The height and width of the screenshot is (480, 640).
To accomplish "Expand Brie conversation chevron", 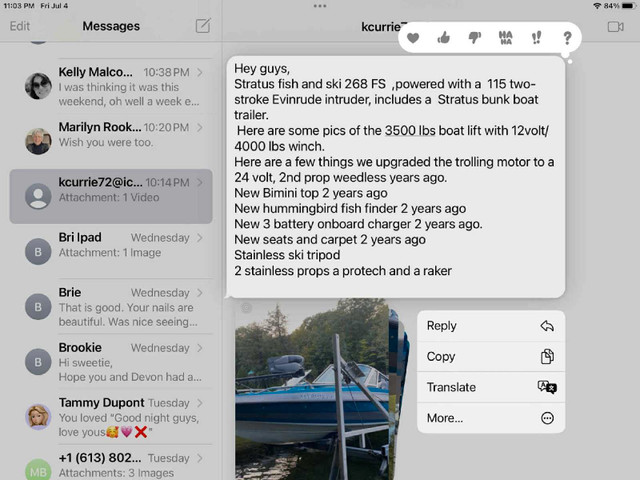I will [x=200, y=293].
